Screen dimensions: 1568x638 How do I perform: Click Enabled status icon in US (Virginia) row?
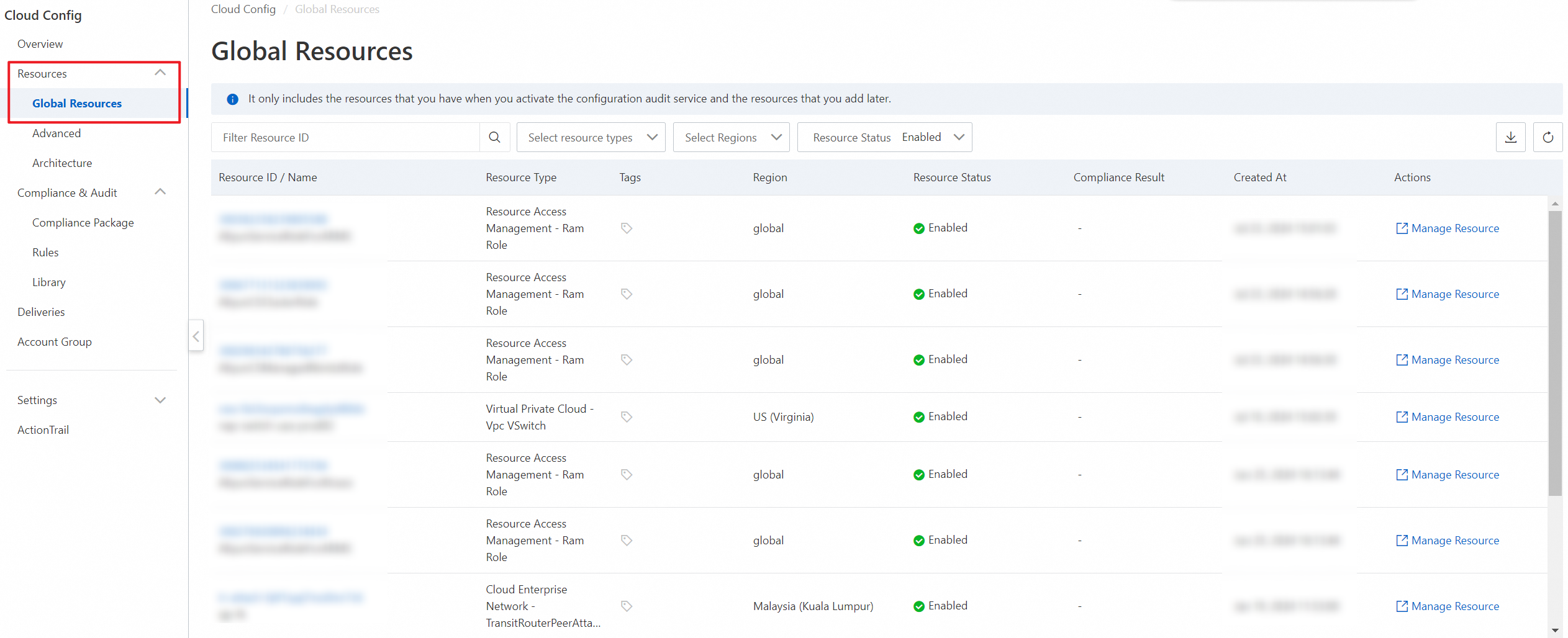pos(919,417)
